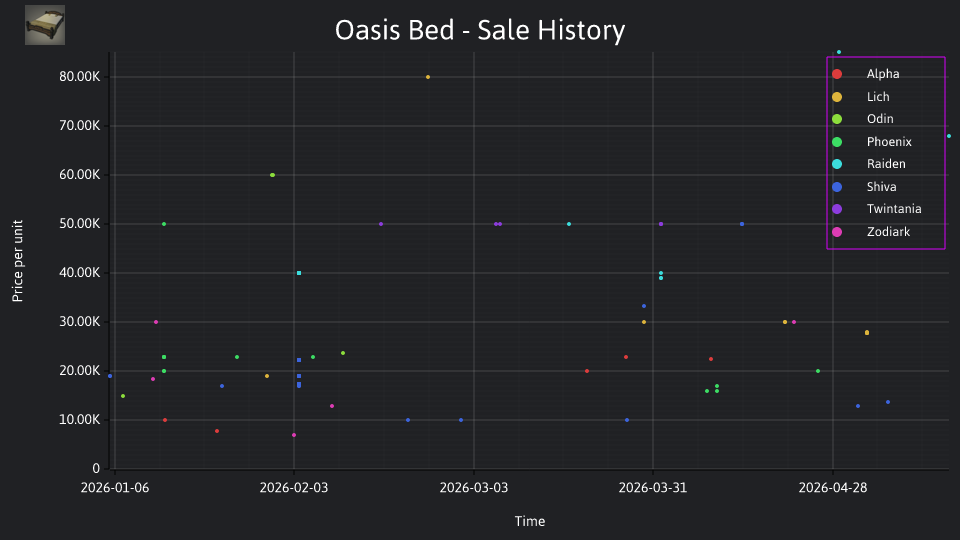Select the Lich sale point at 80.00K
The height and width of the screenshot is (540, 960).
pyautogui.click(x=428, y=77)
